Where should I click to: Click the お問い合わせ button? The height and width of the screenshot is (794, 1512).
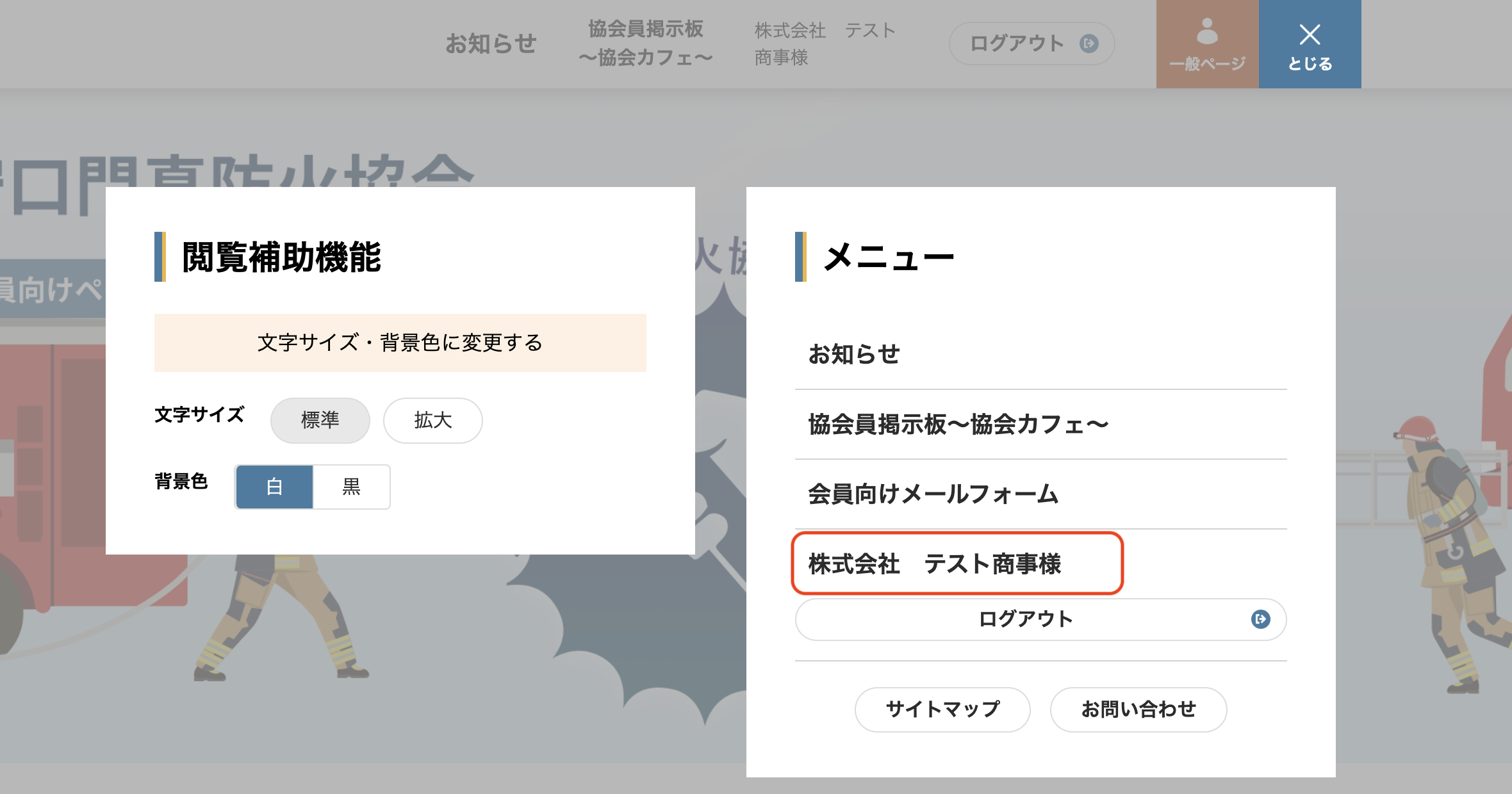(x=1138, y=709)
